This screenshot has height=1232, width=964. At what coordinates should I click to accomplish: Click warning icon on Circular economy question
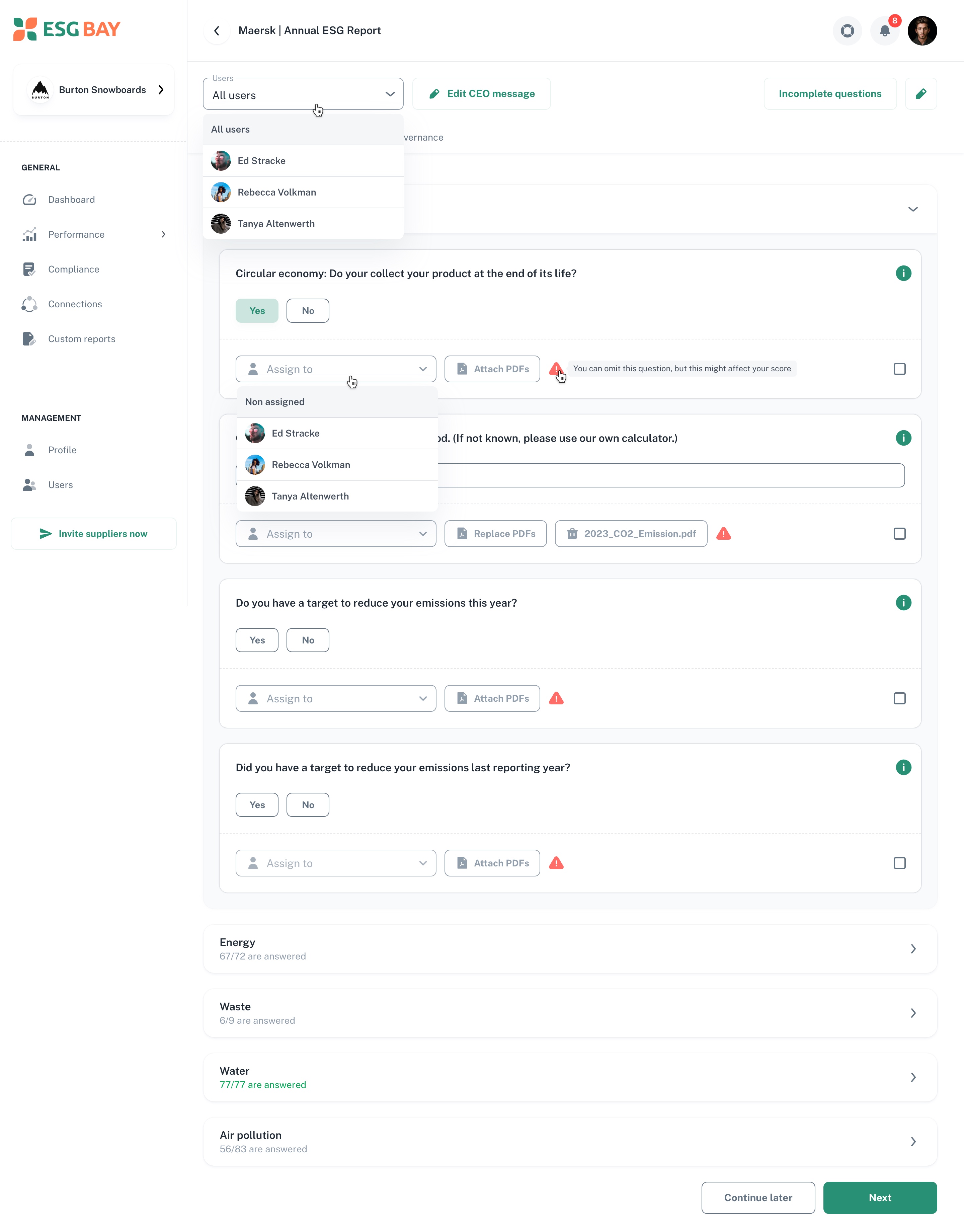click(x=556, y=369)
